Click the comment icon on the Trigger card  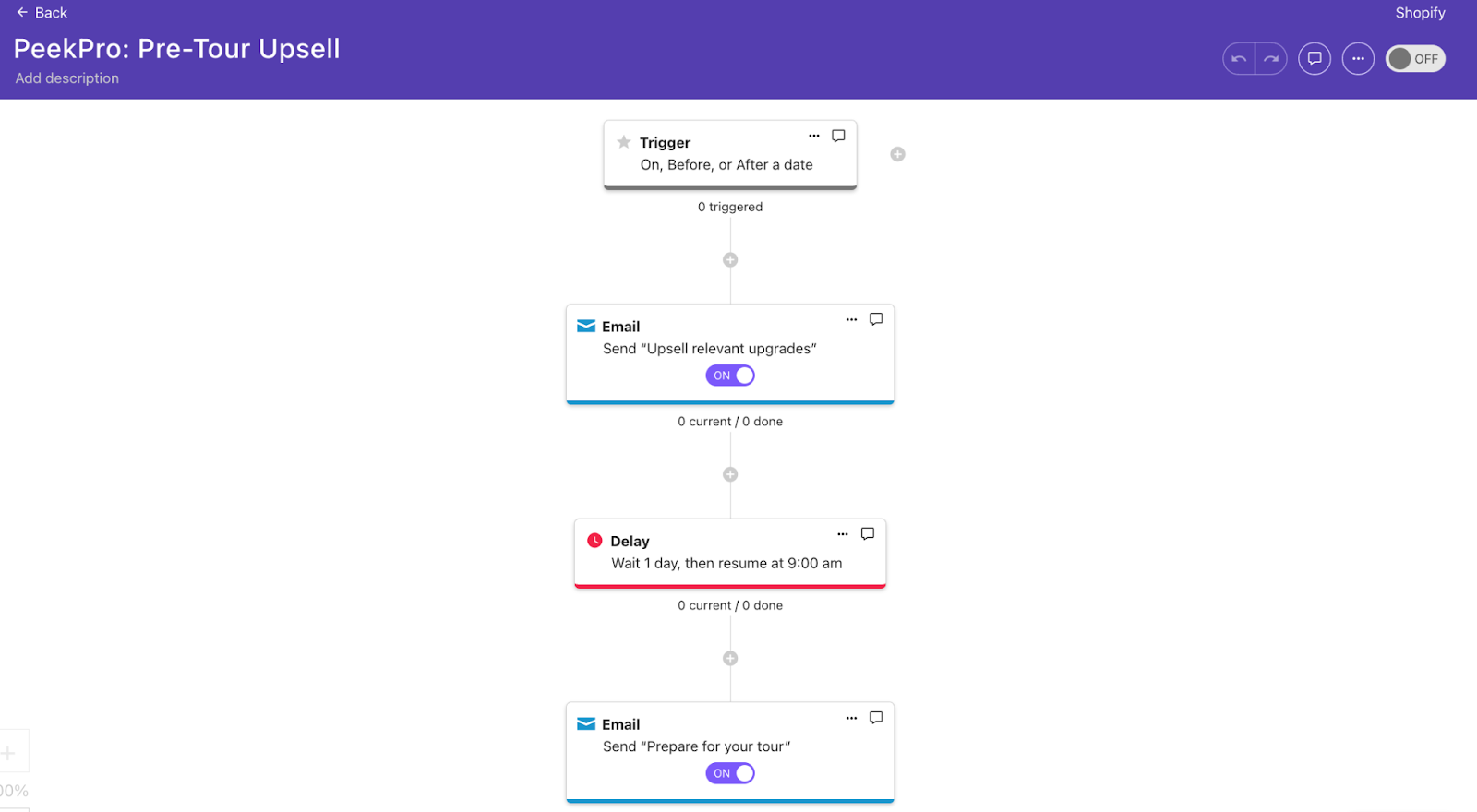click(x=837, y=136)
